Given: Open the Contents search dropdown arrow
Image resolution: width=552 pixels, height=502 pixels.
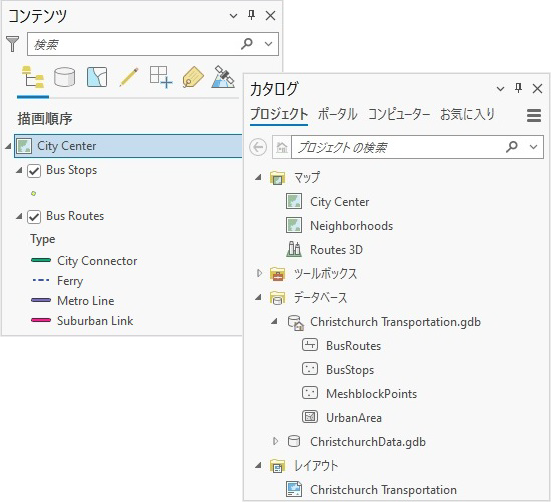Looking at the screenshot, I should (268, 44).
